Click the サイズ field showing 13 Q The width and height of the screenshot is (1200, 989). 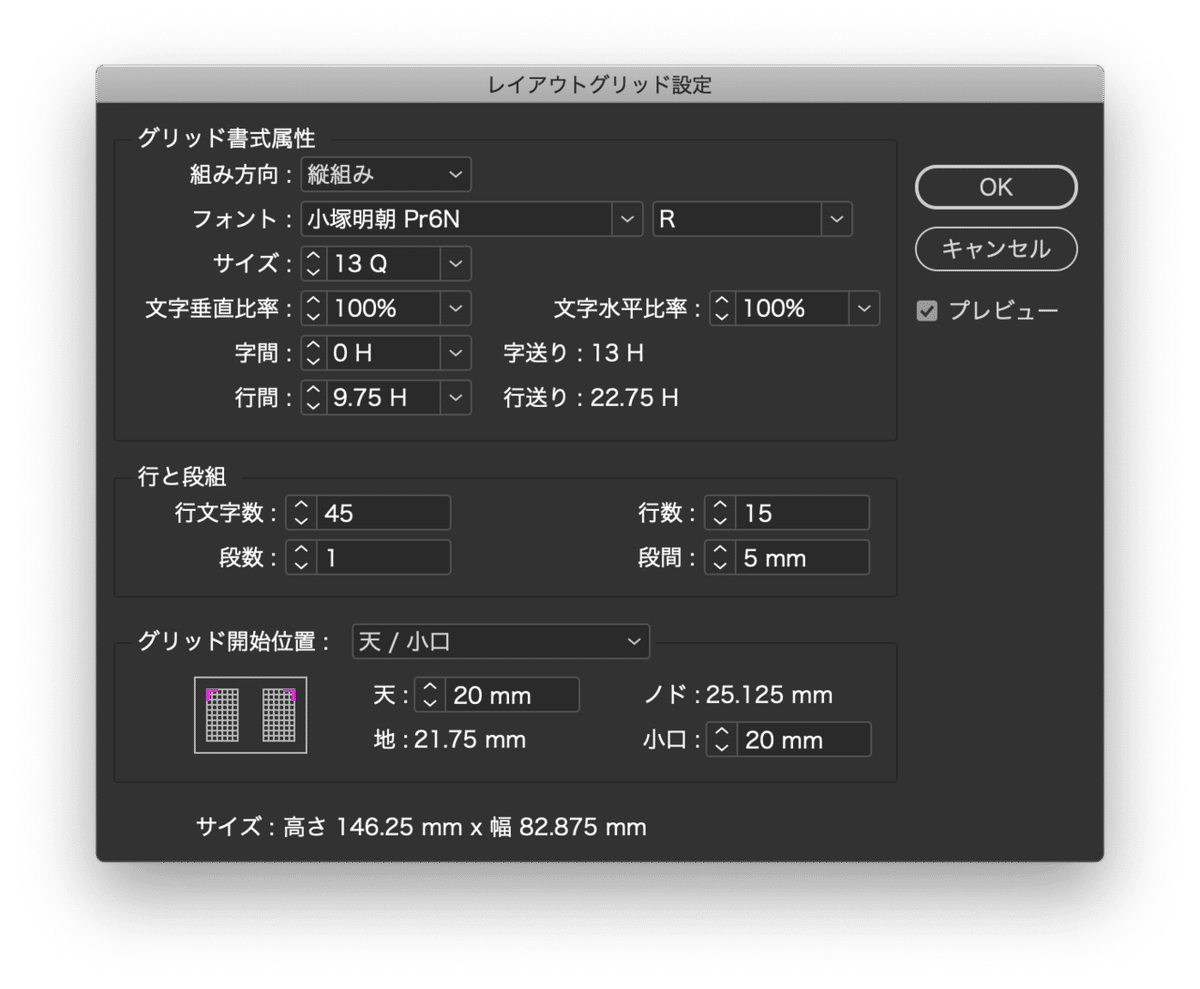click(x=383, y=264)
